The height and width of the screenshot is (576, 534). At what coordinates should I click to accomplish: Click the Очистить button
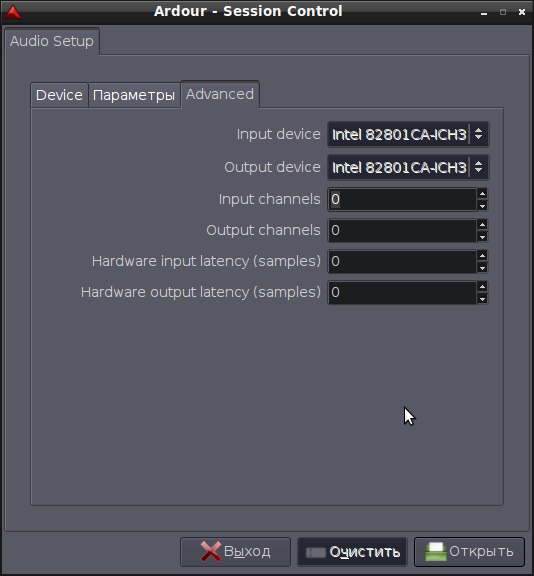coord(352,552)
